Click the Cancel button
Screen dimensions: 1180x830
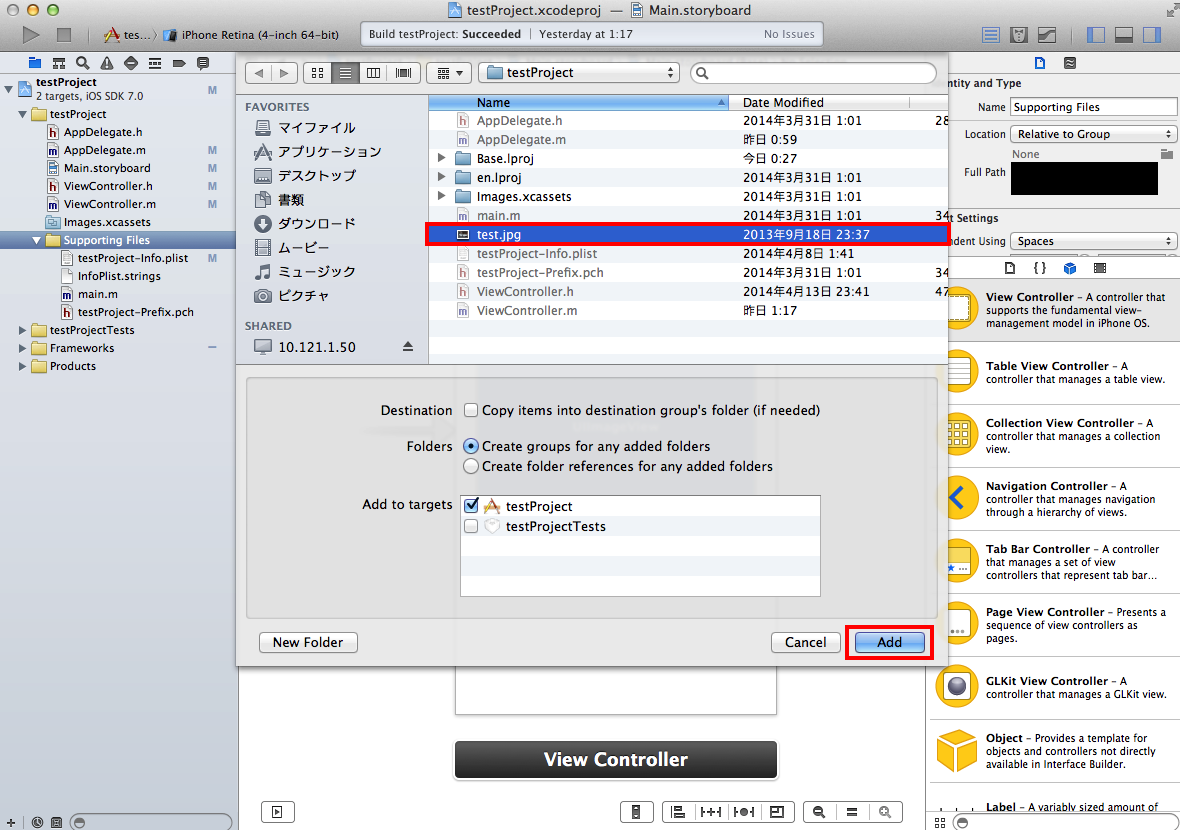805,643
